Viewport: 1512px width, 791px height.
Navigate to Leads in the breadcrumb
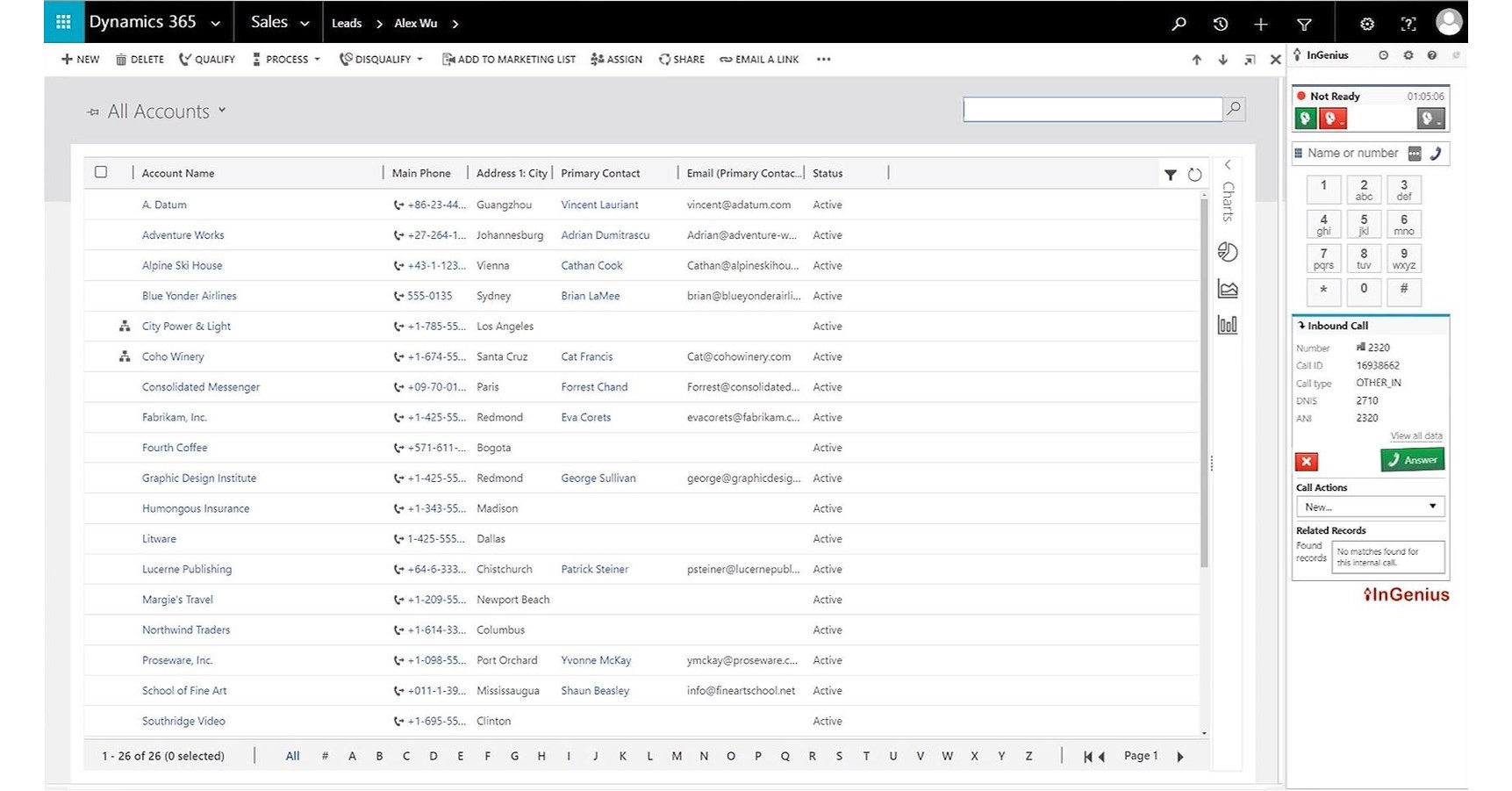347,23
